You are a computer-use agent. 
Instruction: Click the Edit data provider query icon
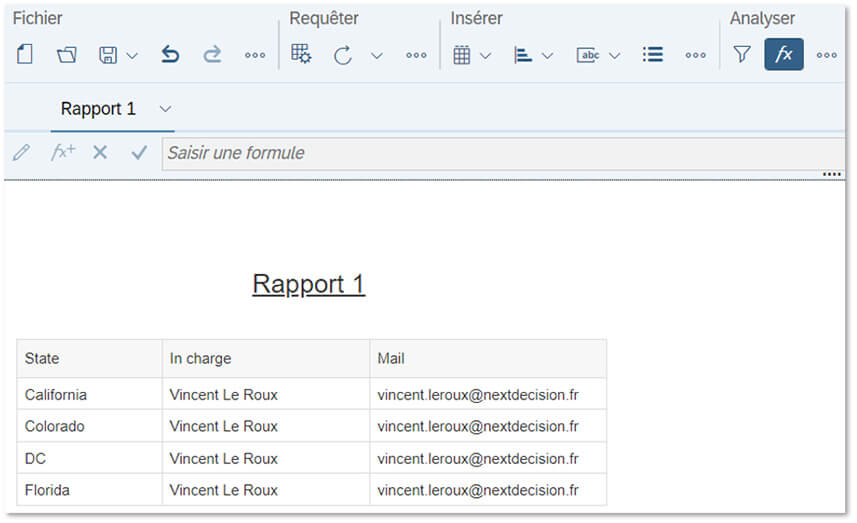coord(301,54)
